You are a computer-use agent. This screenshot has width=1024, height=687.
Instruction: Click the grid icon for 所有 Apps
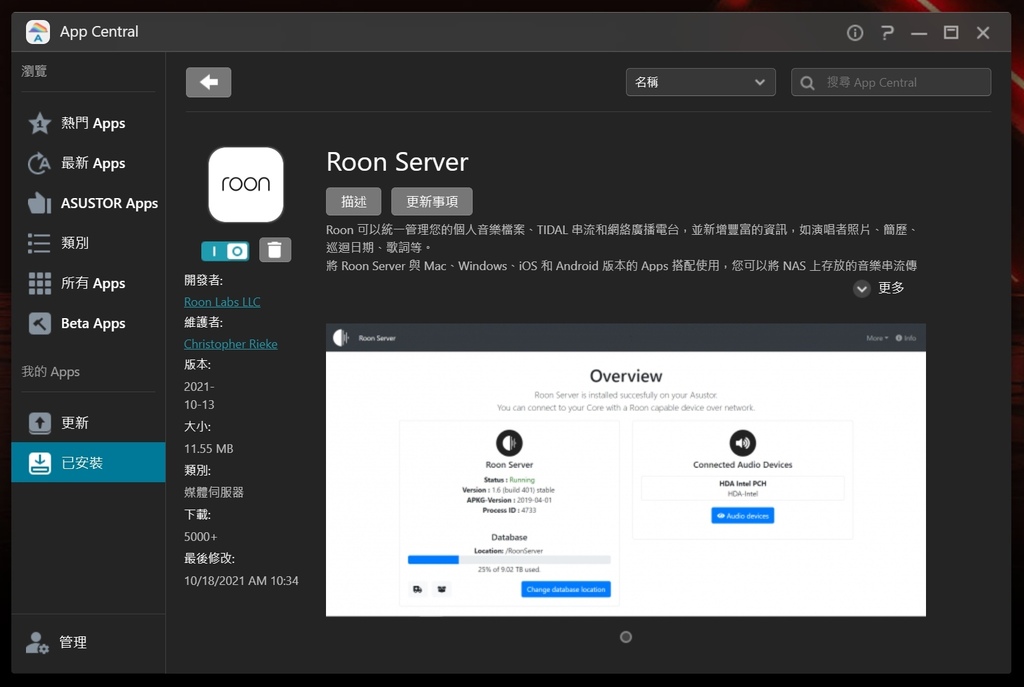tap(40, 283)
